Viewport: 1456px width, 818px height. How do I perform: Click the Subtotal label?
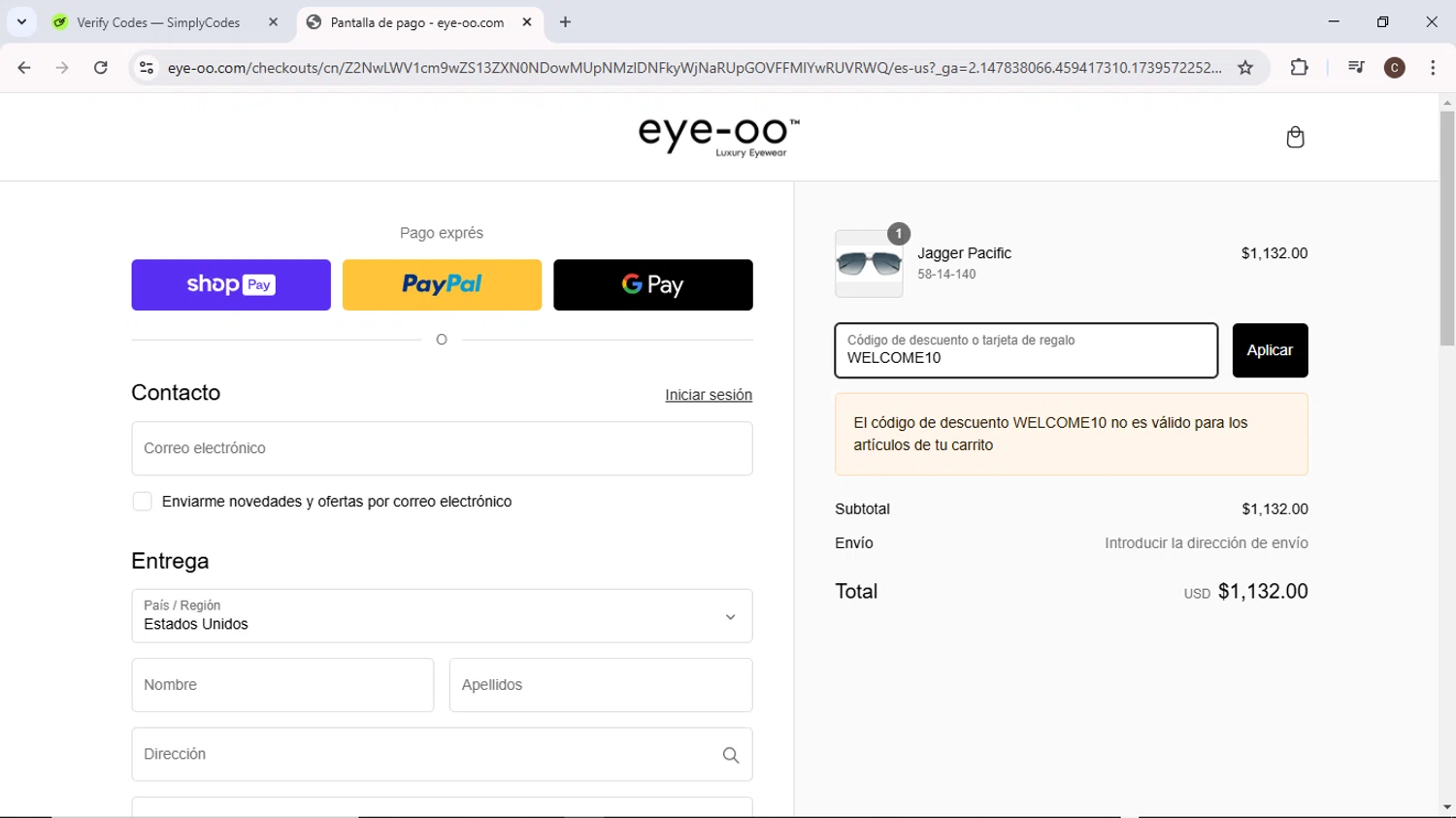click(862, 509)
